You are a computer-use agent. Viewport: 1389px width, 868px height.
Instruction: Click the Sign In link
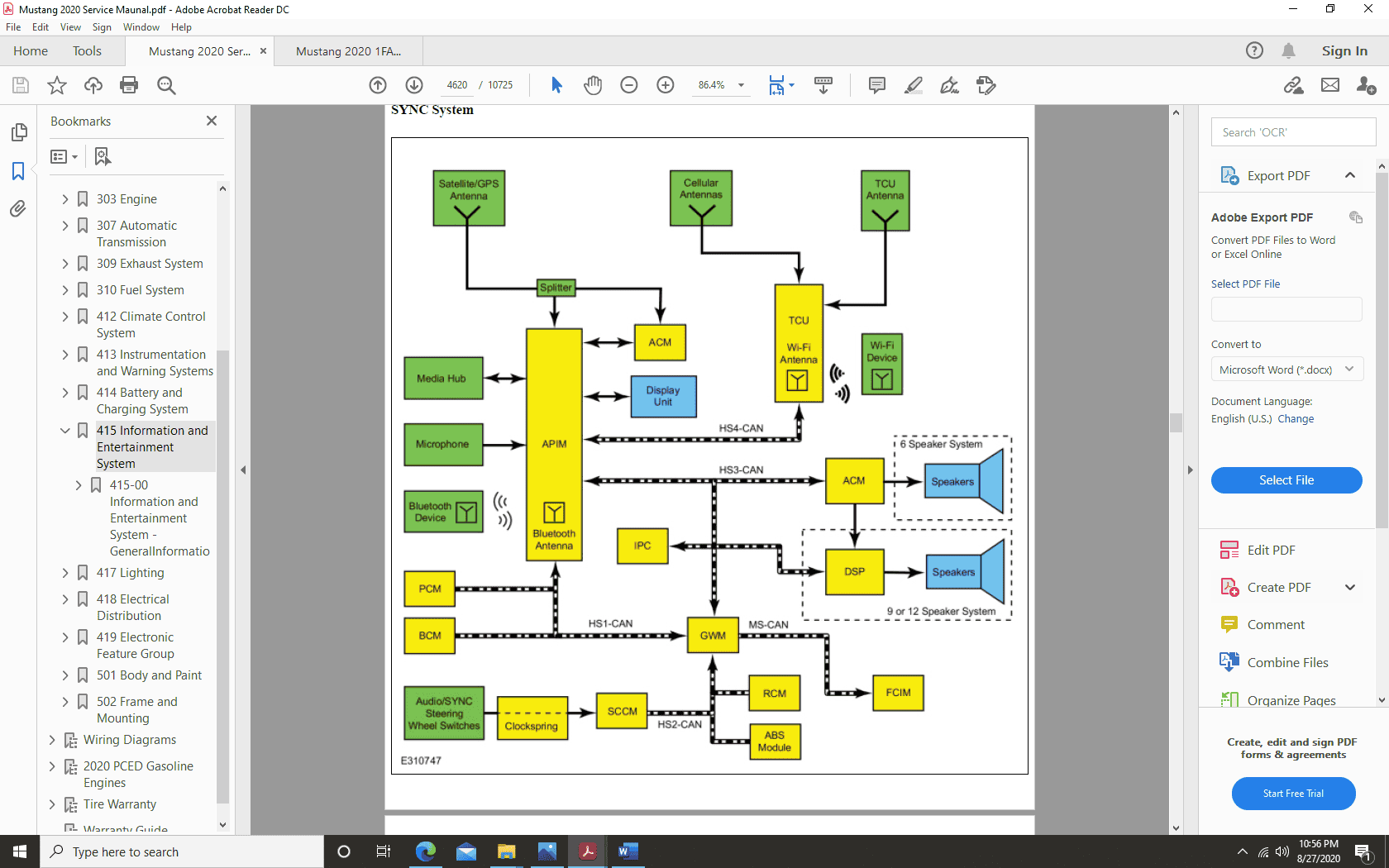point(1344,51)
